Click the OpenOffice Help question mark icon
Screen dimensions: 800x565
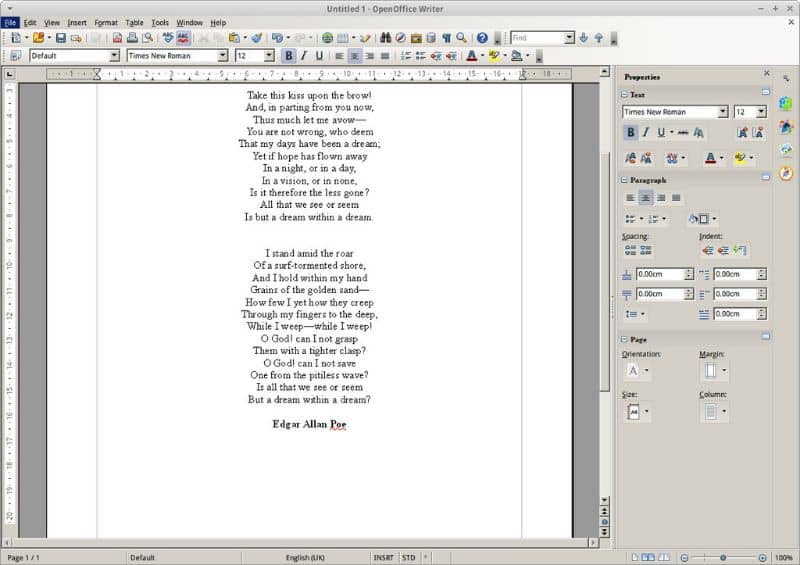(x=482, y=38)
